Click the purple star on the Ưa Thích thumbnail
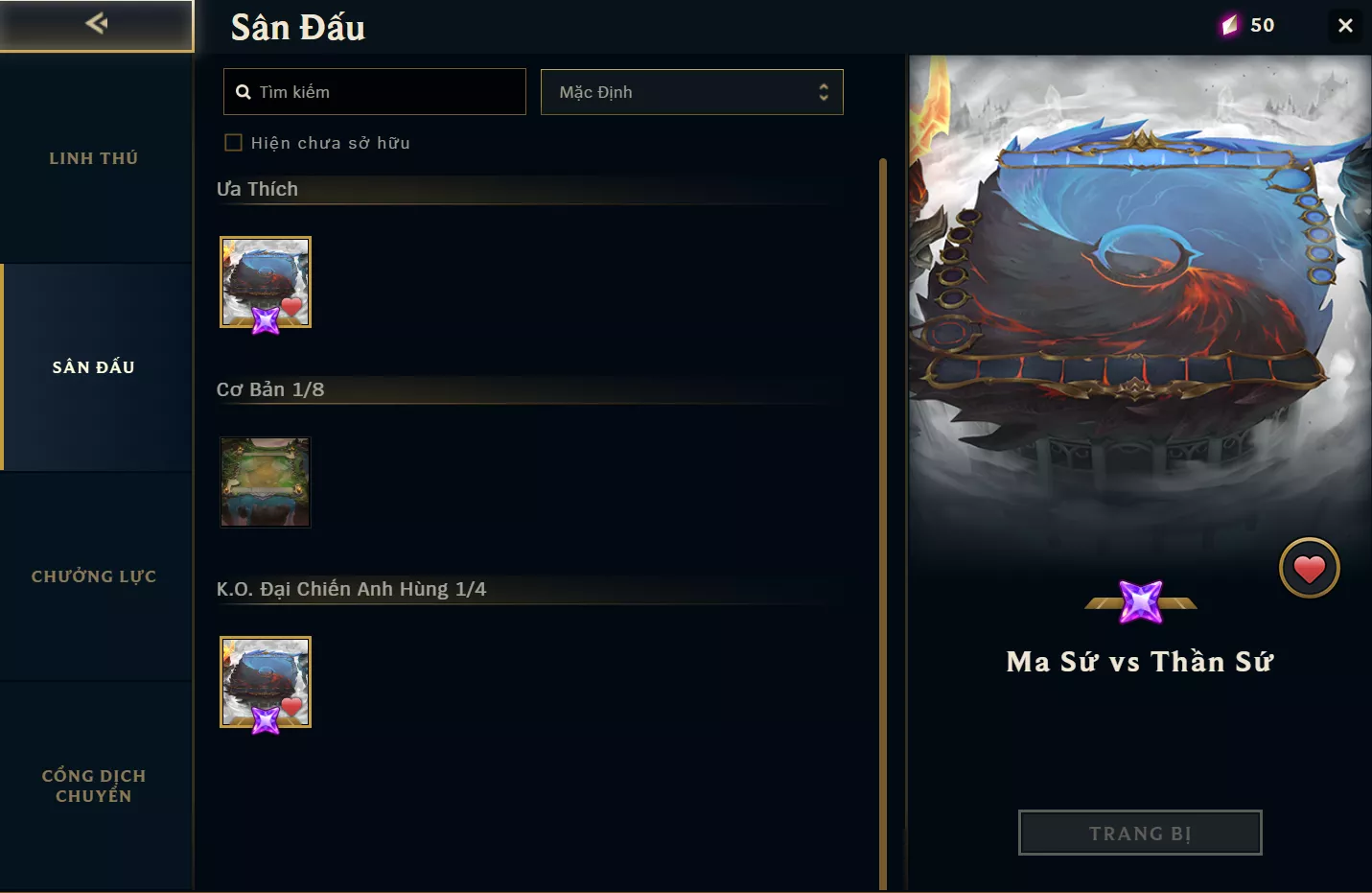Viewport: 1372px width, 893px height. click(266, 319)
